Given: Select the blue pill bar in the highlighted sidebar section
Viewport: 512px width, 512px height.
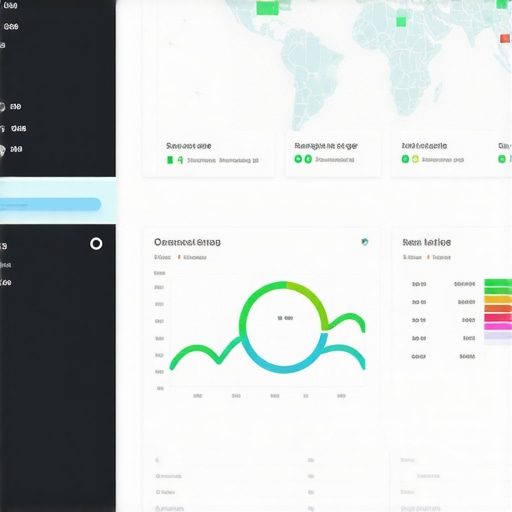Looking at the screenshot, I should [x=50, y=204].
